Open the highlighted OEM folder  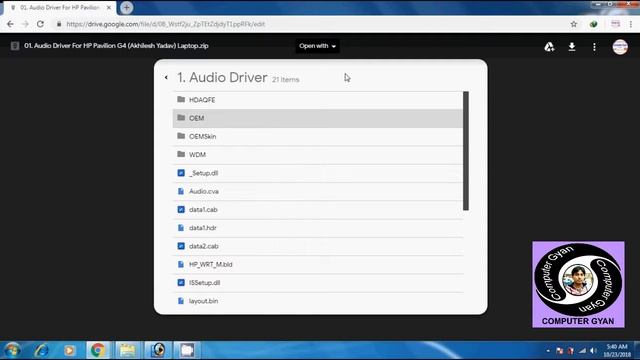coord(318,118)
